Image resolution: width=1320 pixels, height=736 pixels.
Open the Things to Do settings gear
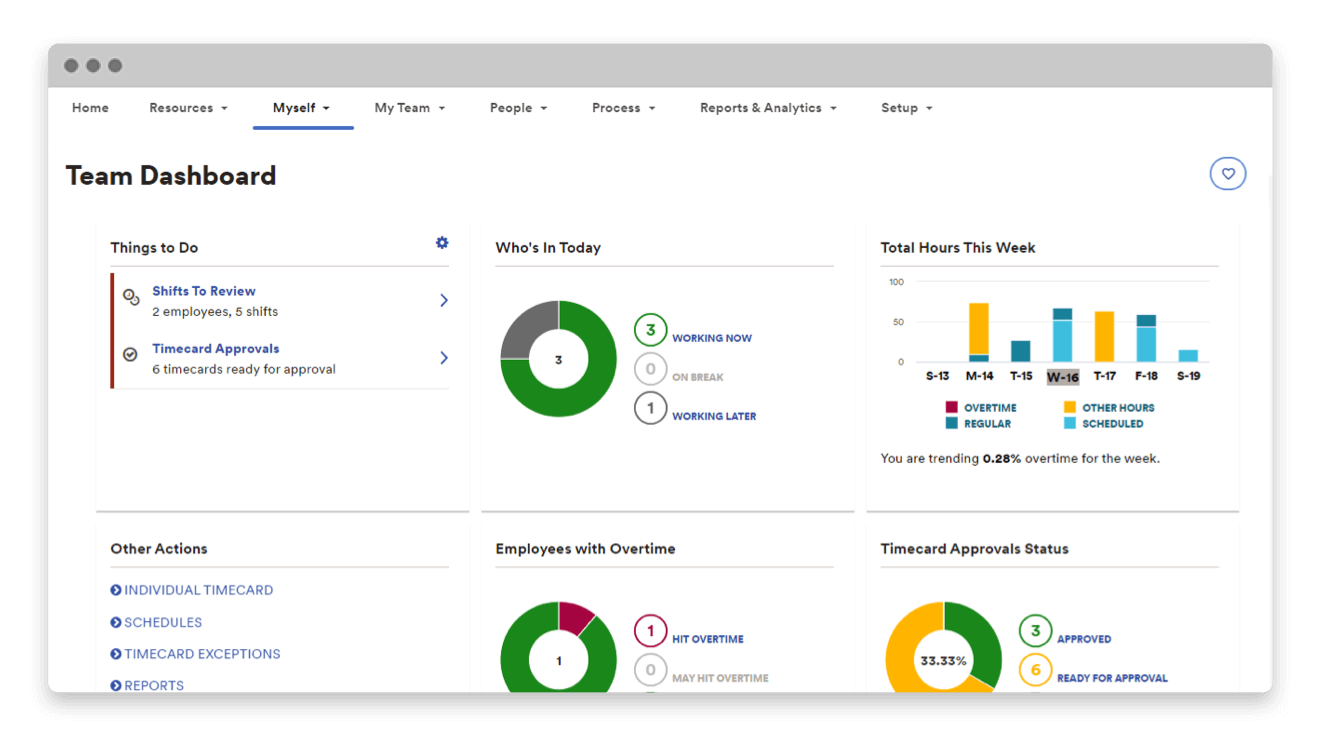pos(441,242)
